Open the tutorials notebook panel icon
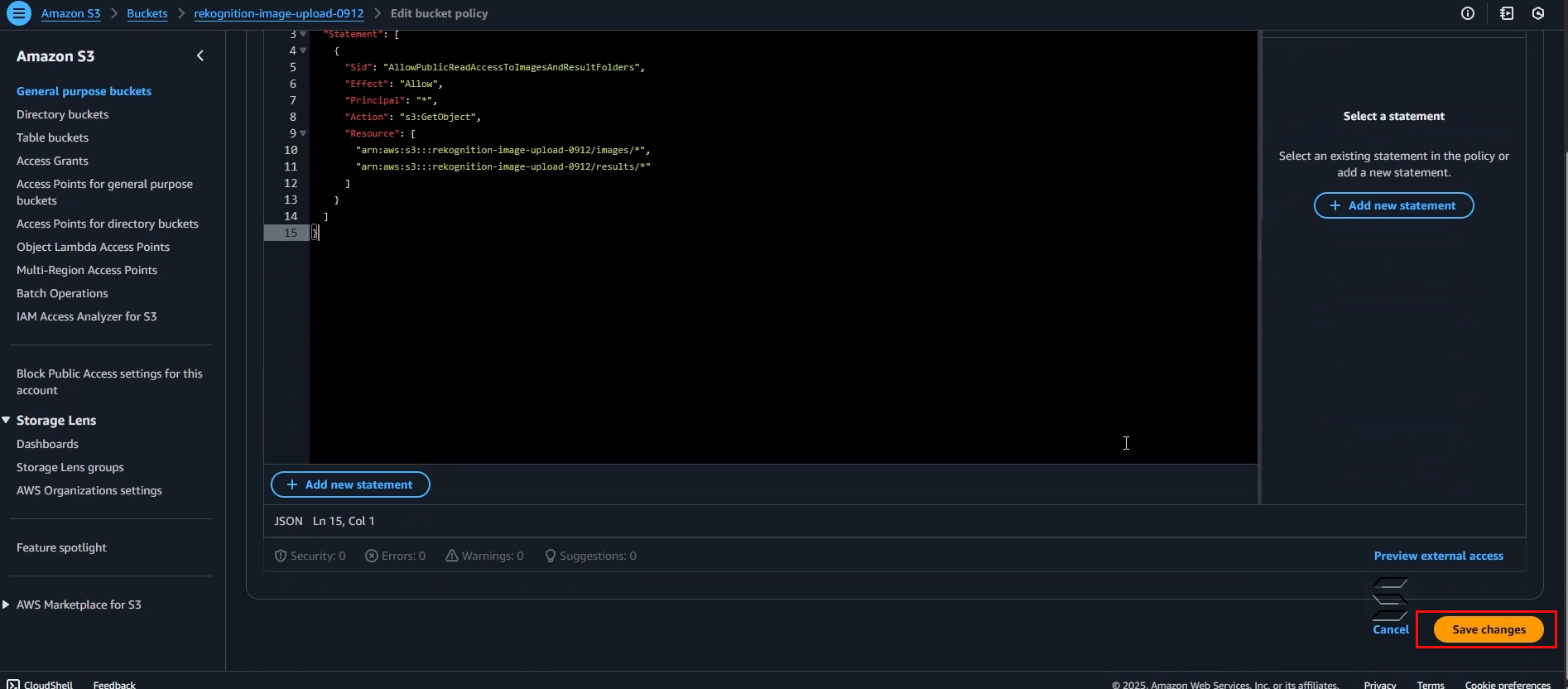Screen dimensions: 1568x689 coord(1507,13)
